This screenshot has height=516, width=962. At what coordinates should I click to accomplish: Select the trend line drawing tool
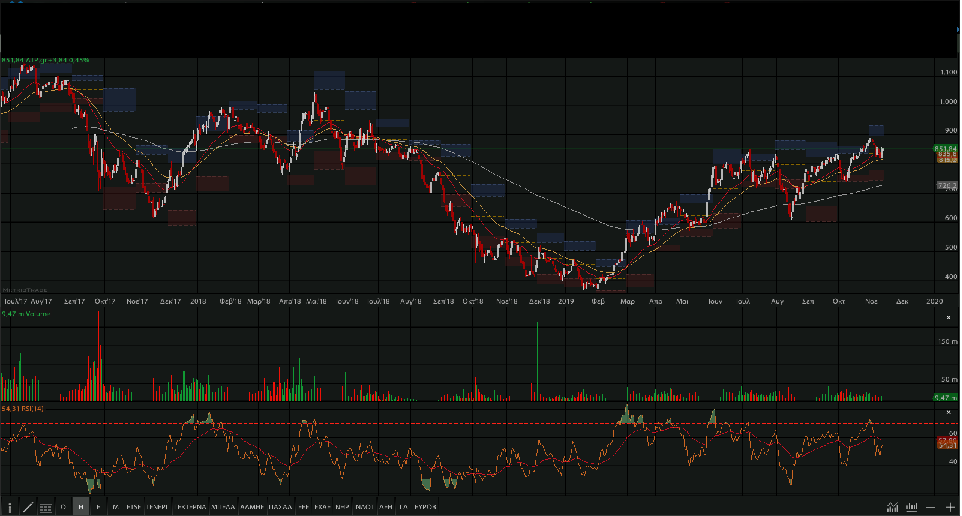pyautogui.click(x=28, y=507)
